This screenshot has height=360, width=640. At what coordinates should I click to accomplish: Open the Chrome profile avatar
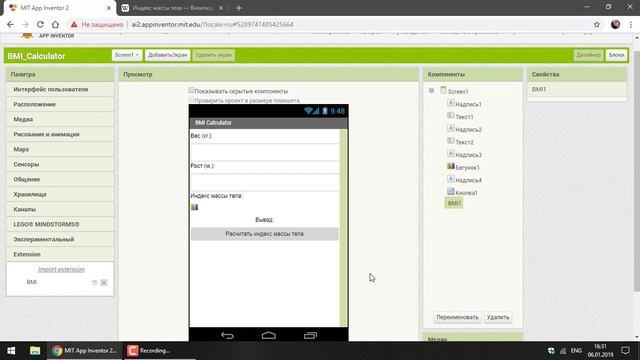pos(616,24)
